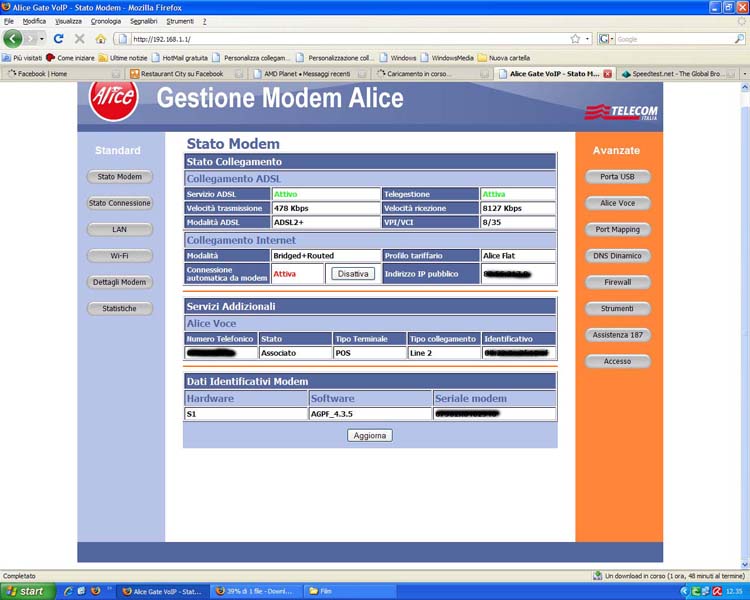Switch to the AMD Planet tab
Image resolution: width=750 pixels, height=600 pixels.
click(310, 74)
